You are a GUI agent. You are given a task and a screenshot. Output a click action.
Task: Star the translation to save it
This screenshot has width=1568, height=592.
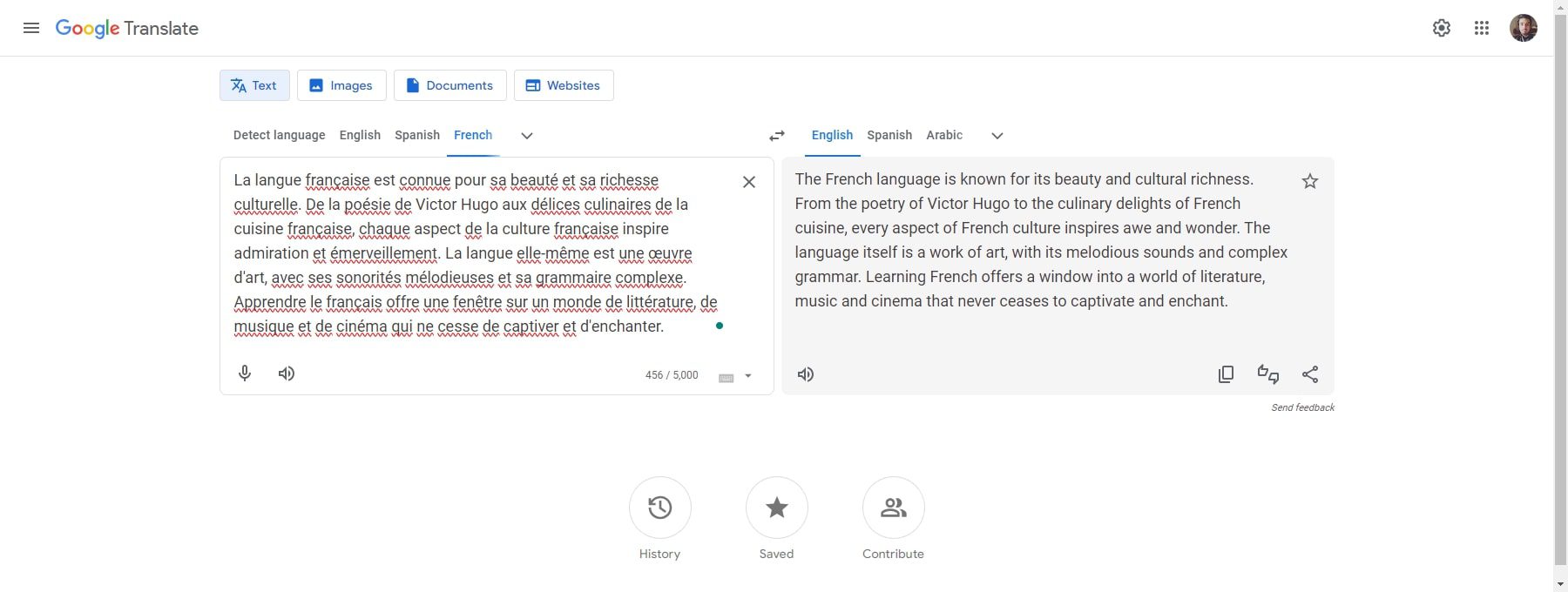click(1309, 180)
